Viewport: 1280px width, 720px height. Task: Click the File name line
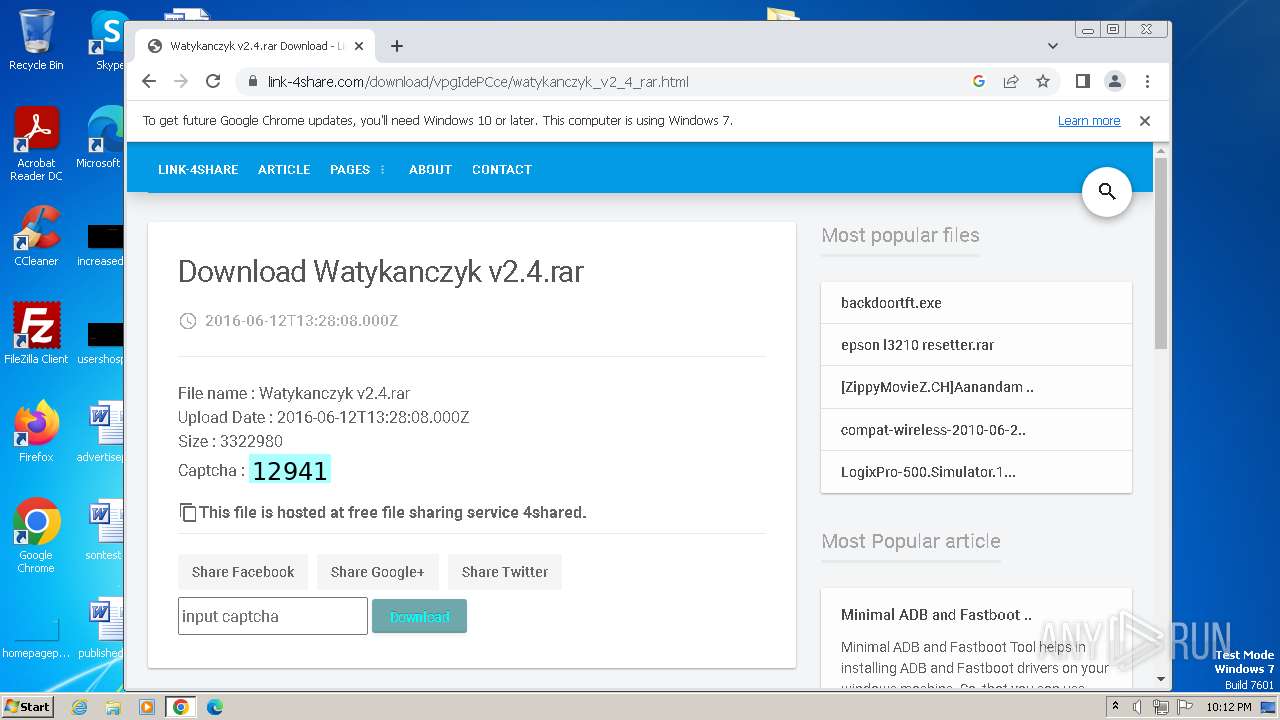(294, 393)
